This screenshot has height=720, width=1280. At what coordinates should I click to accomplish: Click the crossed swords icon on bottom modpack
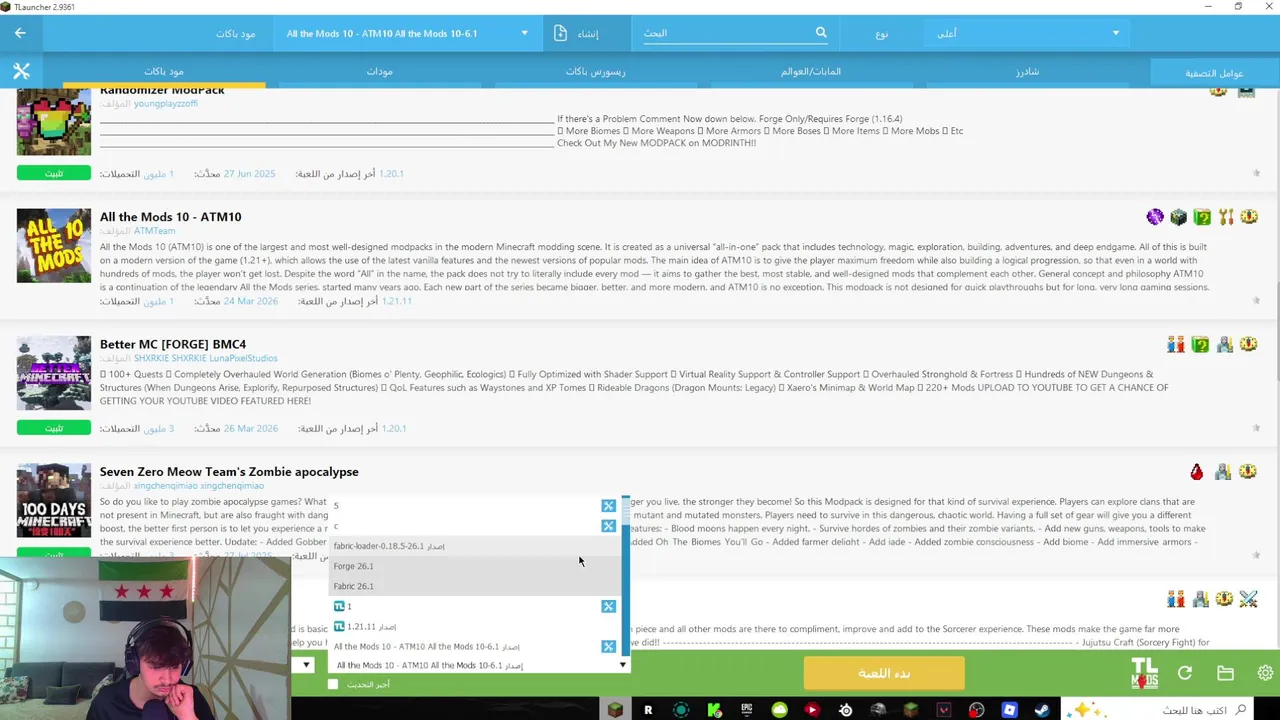1248,599
